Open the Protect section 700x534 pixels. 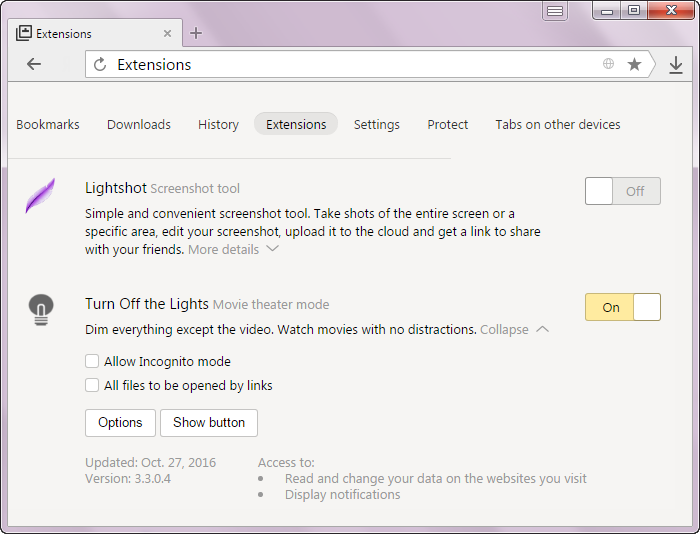[x=448, y=124]
